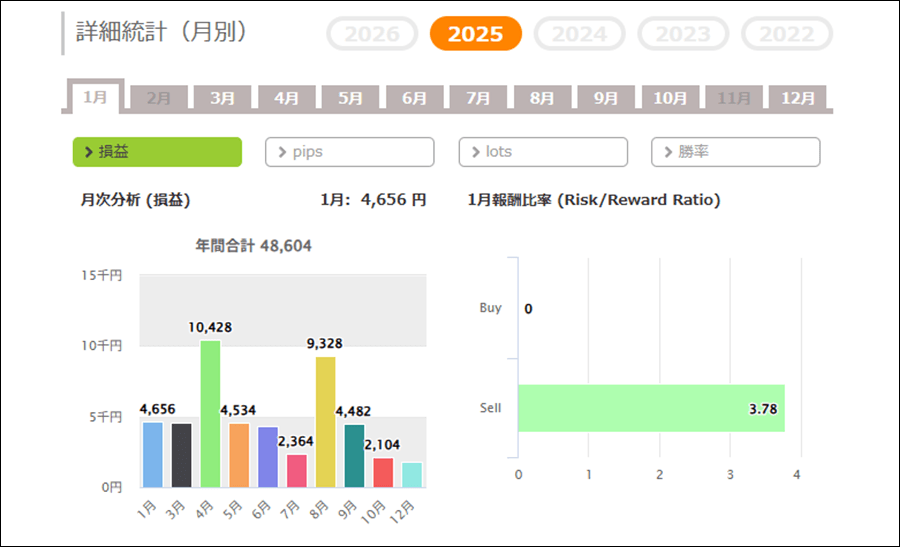
Task: Click the green April bar showing 10,428
Action: (210, 414)
